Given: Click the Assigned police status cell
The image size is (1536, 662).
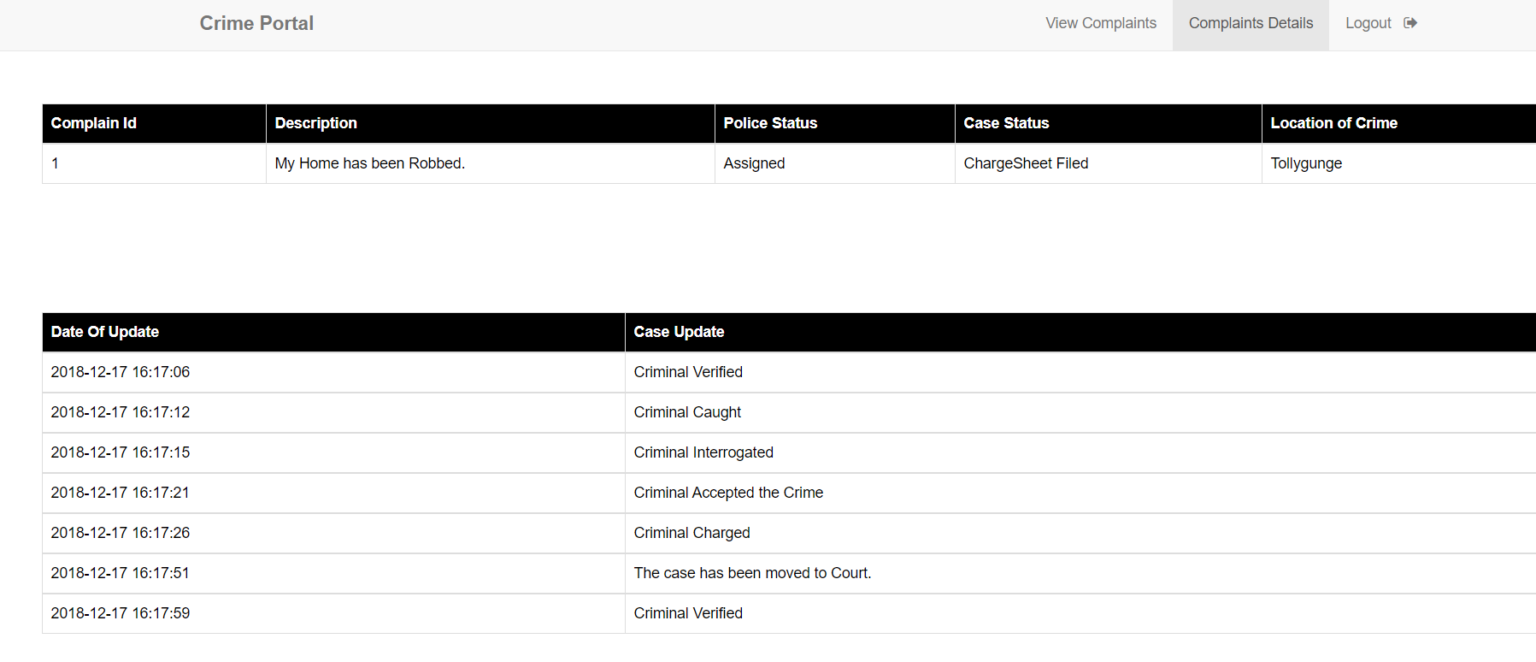Looking at the screenshot, I should pyautogui.click(x=754, y=163).
